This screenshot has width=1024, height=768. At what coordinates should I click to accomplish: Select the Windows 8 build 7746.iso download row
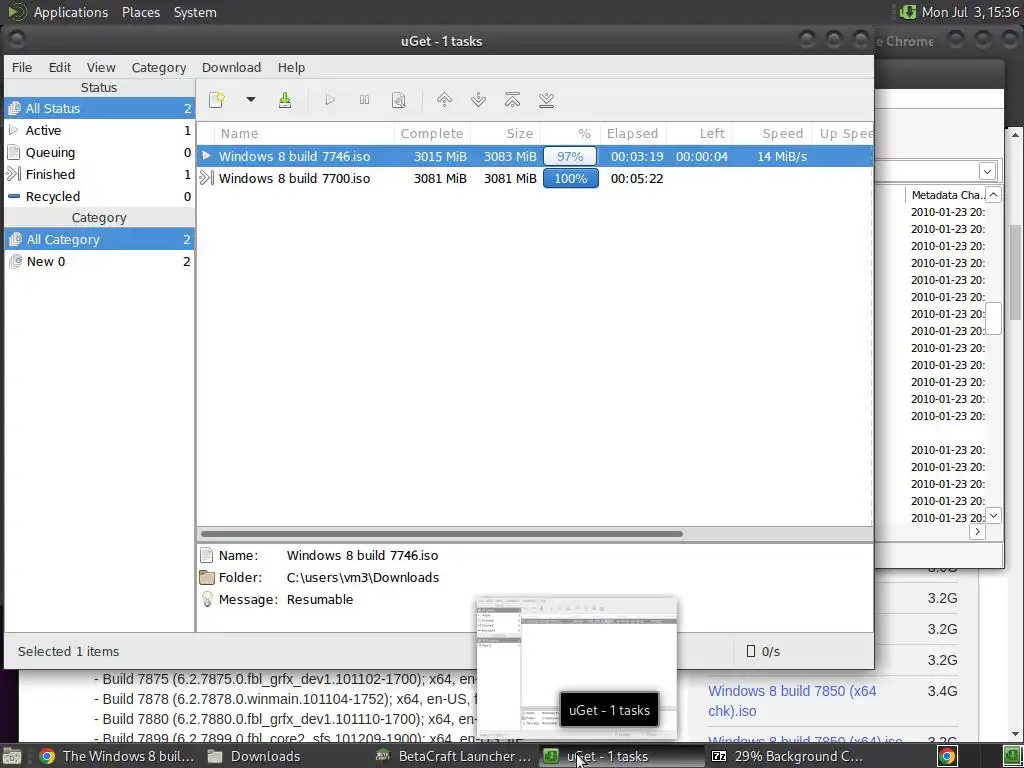click(534, 157)
